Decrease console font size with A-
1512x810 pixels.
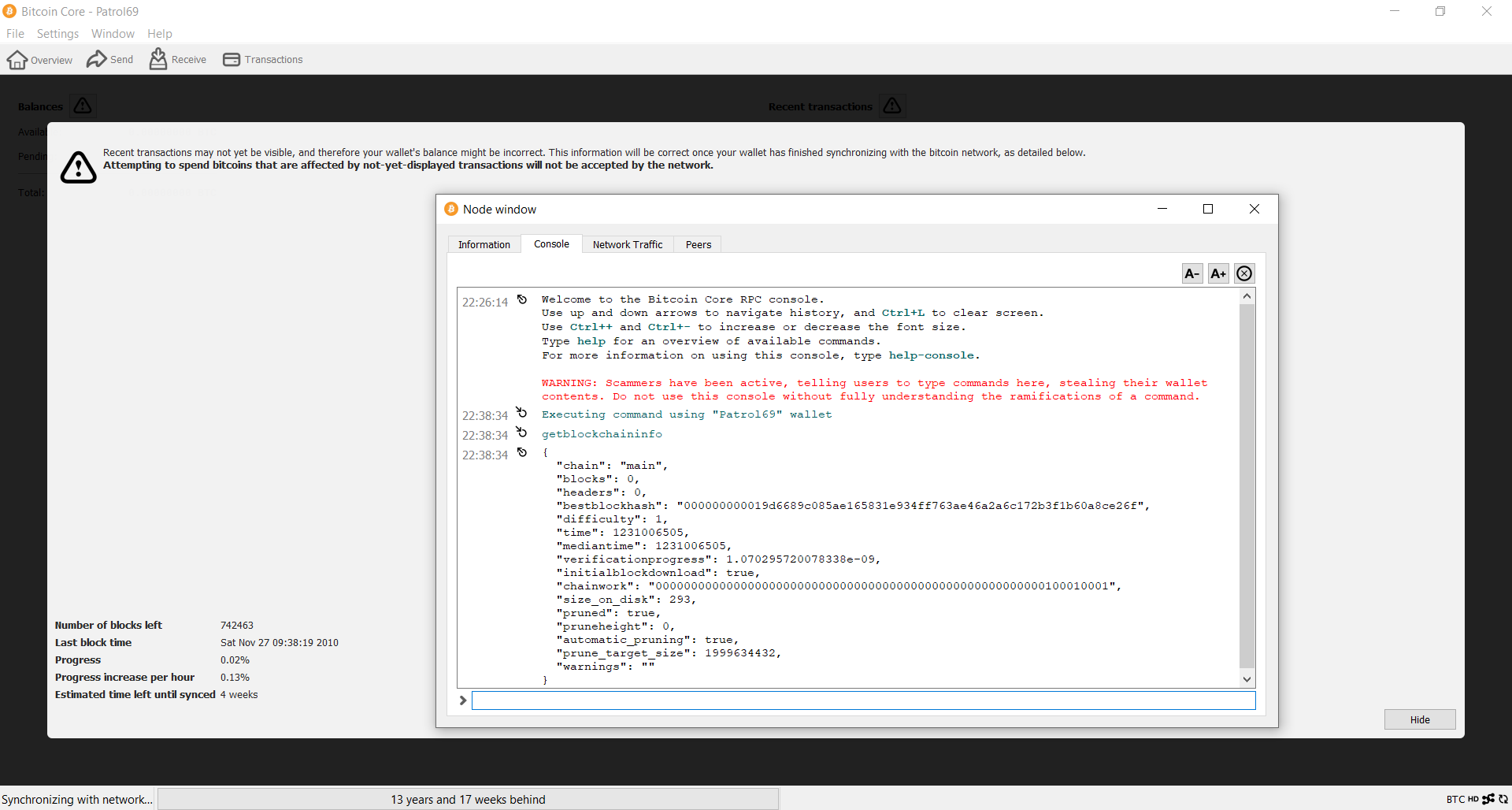click(1192, 273)
